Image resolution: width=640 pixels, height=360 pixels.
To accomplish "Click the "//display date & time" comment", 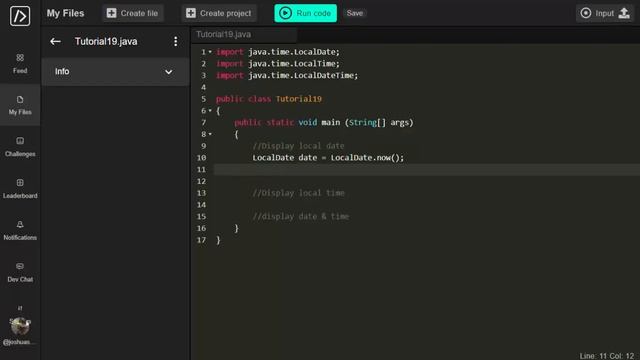I will [x=301, y=216].
